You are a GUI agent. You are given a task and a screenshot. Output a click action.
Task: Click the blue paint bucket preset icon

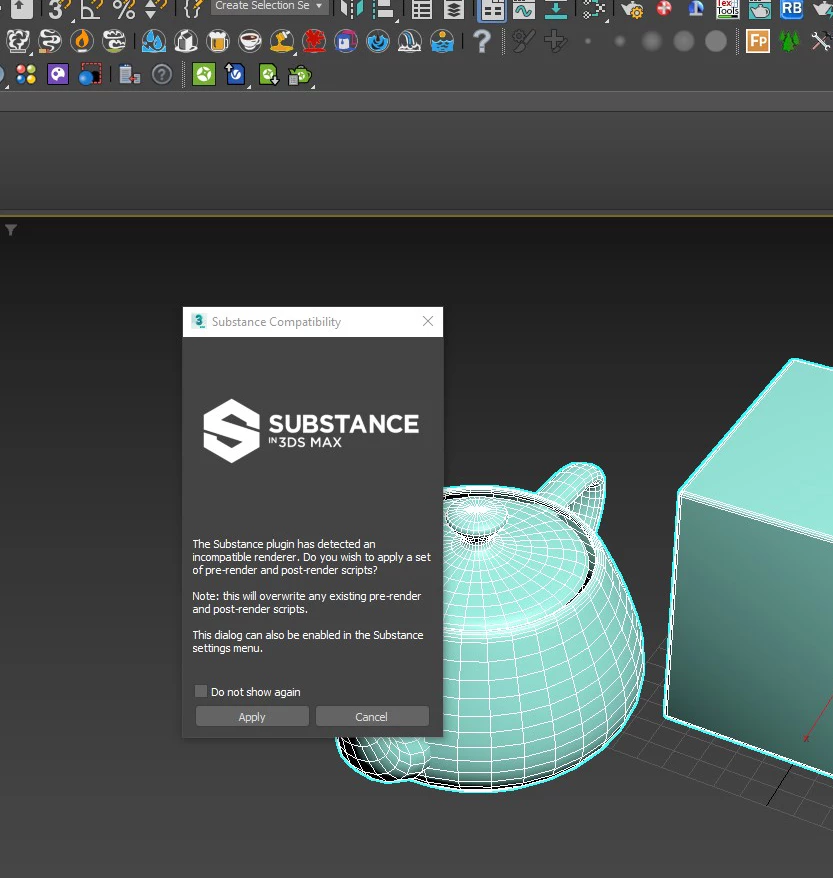(x=346, y=41)
